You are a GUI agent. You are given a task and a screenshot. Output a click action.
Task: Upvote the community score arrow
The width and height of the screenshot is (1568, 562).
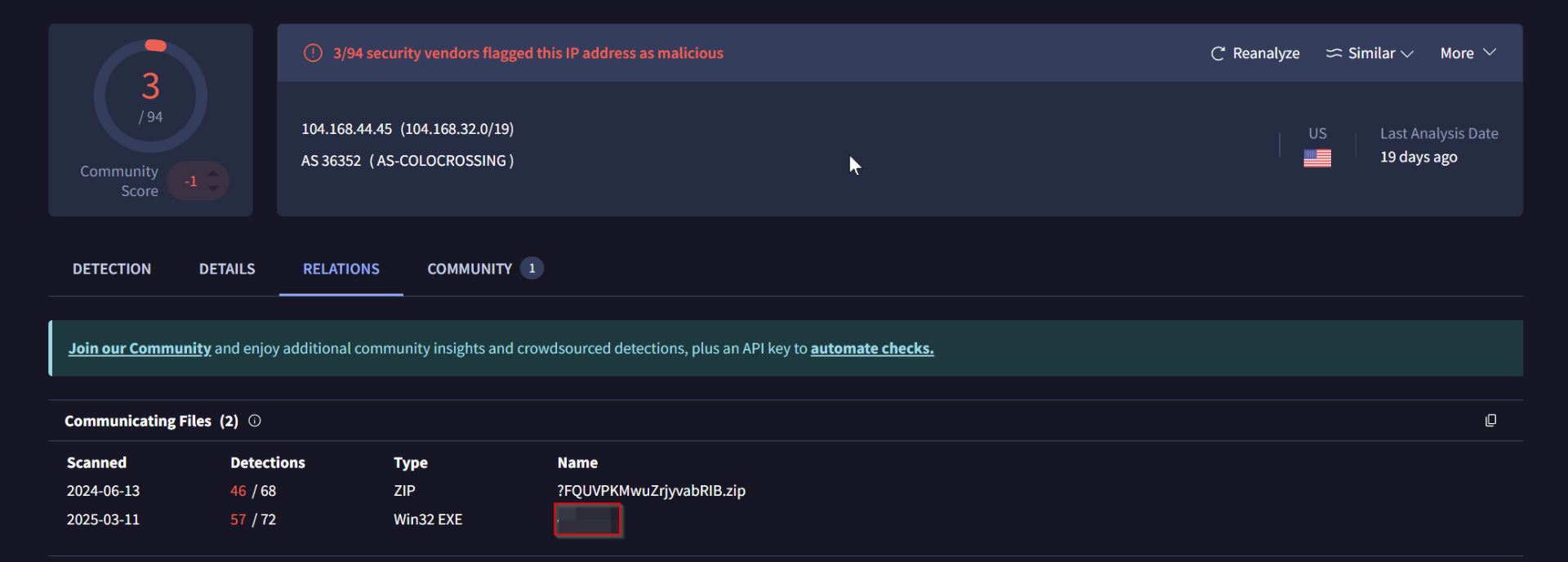(213, 173)
